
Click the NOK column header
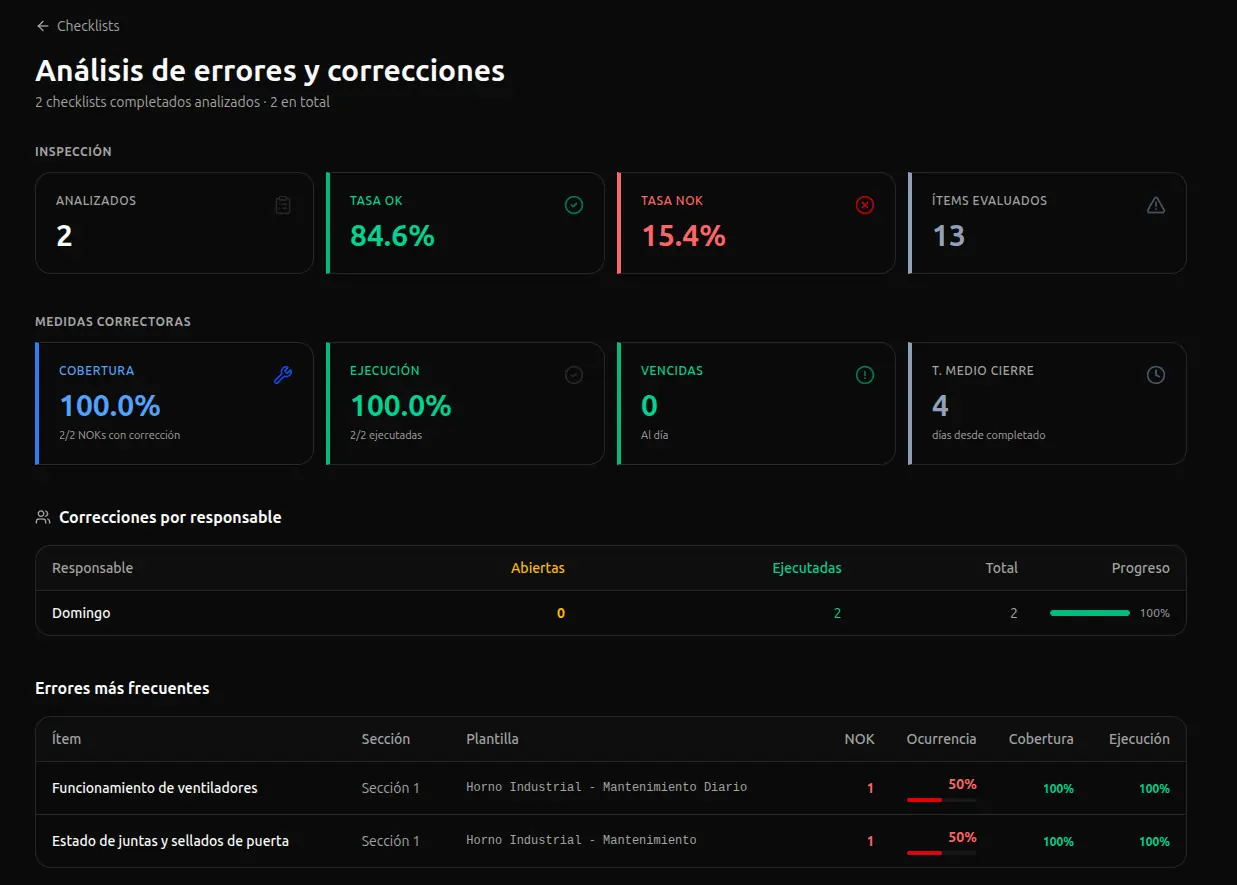pos(860,739)
